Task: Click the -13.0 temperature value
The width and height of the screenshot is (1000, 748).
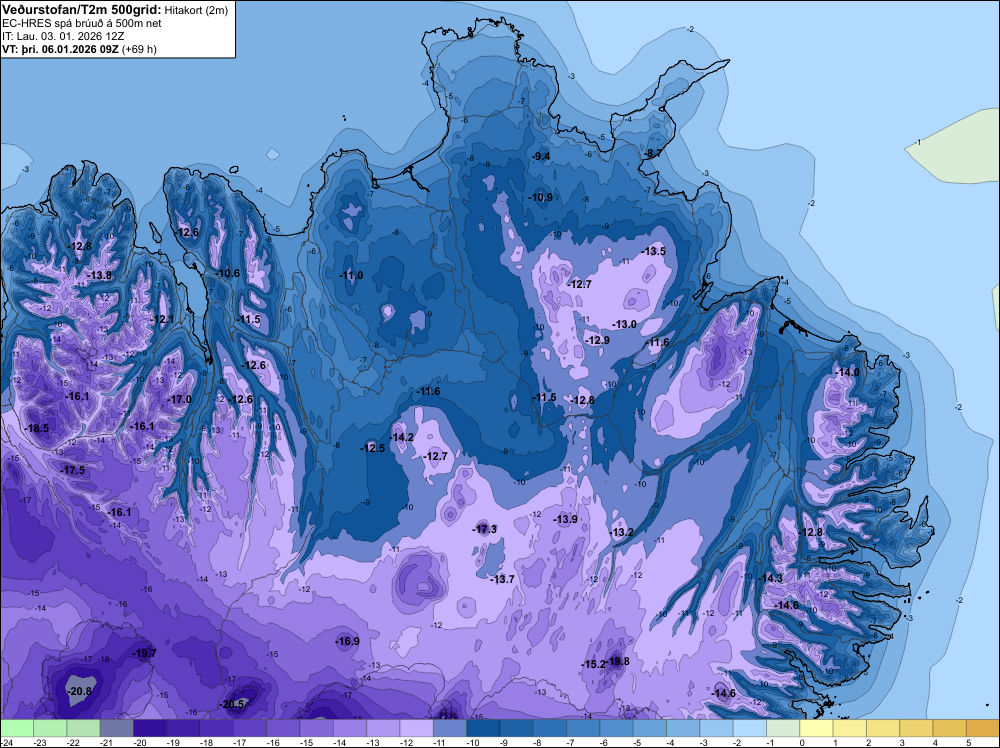Action: pyautogui.click(x=624, y=324)
